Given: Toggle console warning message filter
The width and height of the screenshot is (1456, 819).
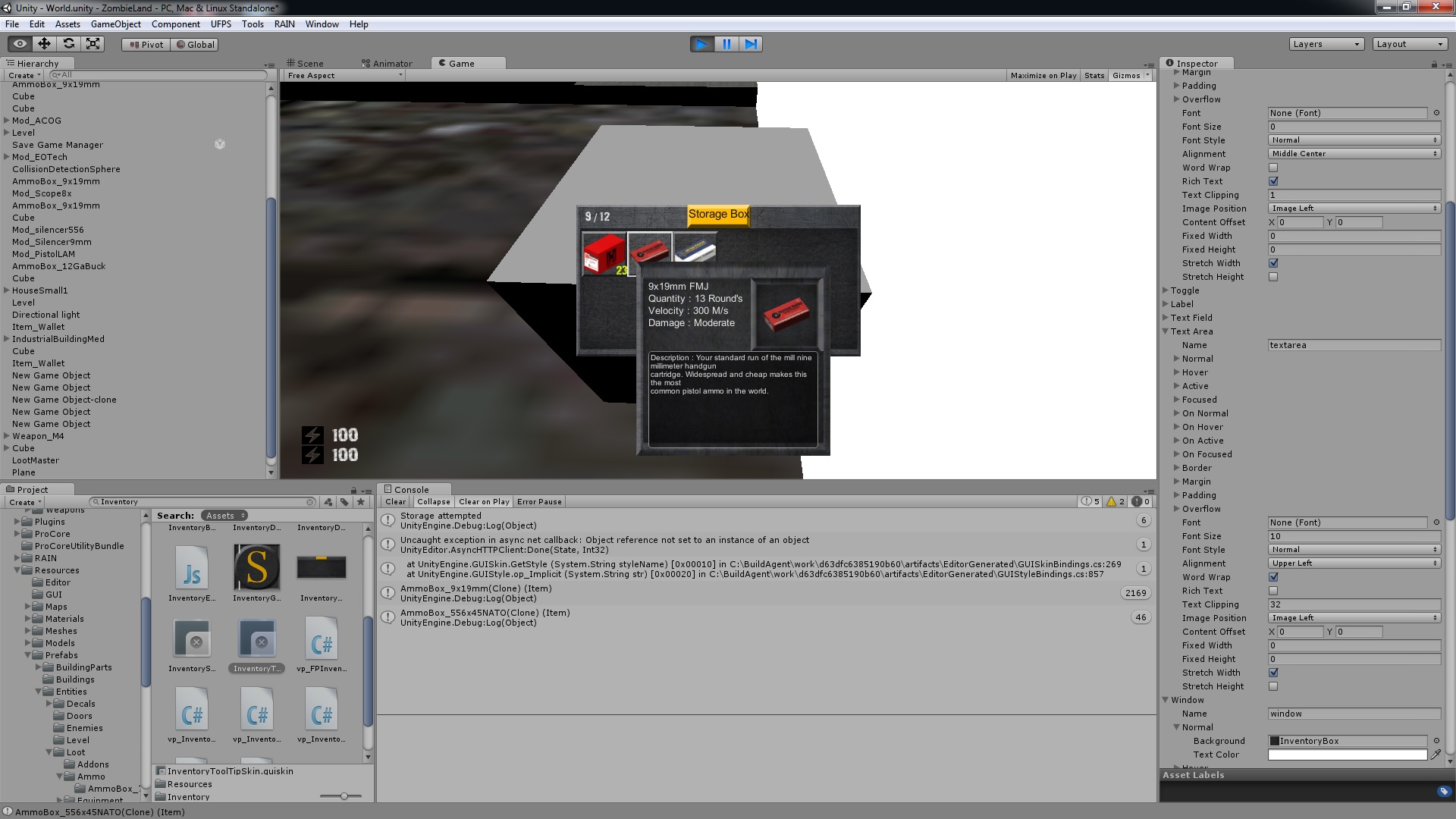Looking at the screenshot, I should [1116, 502].
